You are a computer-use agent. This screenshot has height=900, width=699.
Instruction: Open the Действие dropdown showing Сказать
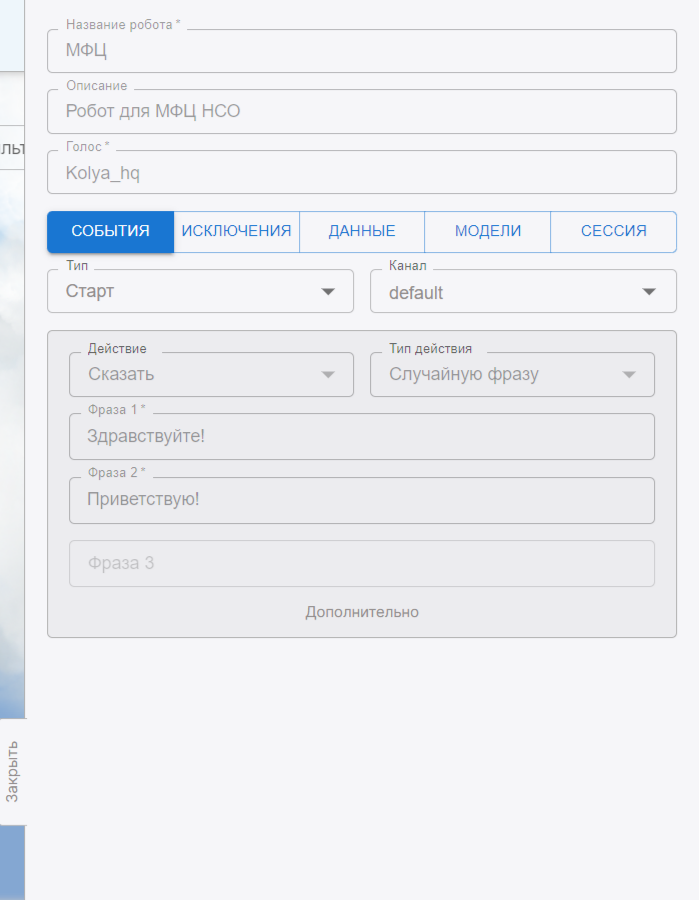click(x=200, y=375)
